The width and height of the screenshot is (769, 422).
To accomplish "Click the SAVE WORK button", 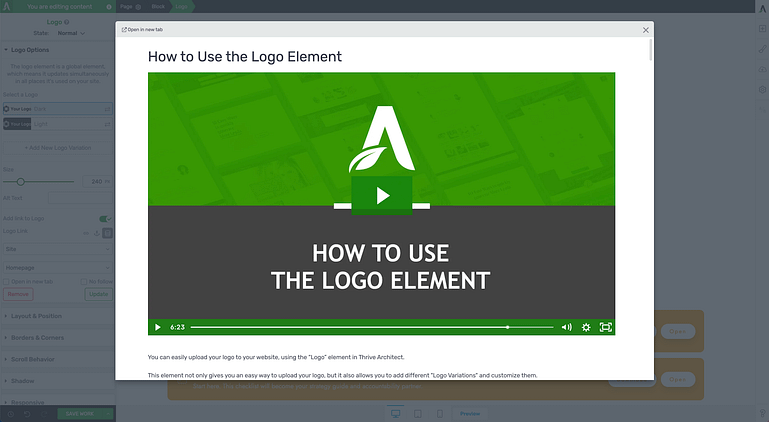I will click(79, 413).
